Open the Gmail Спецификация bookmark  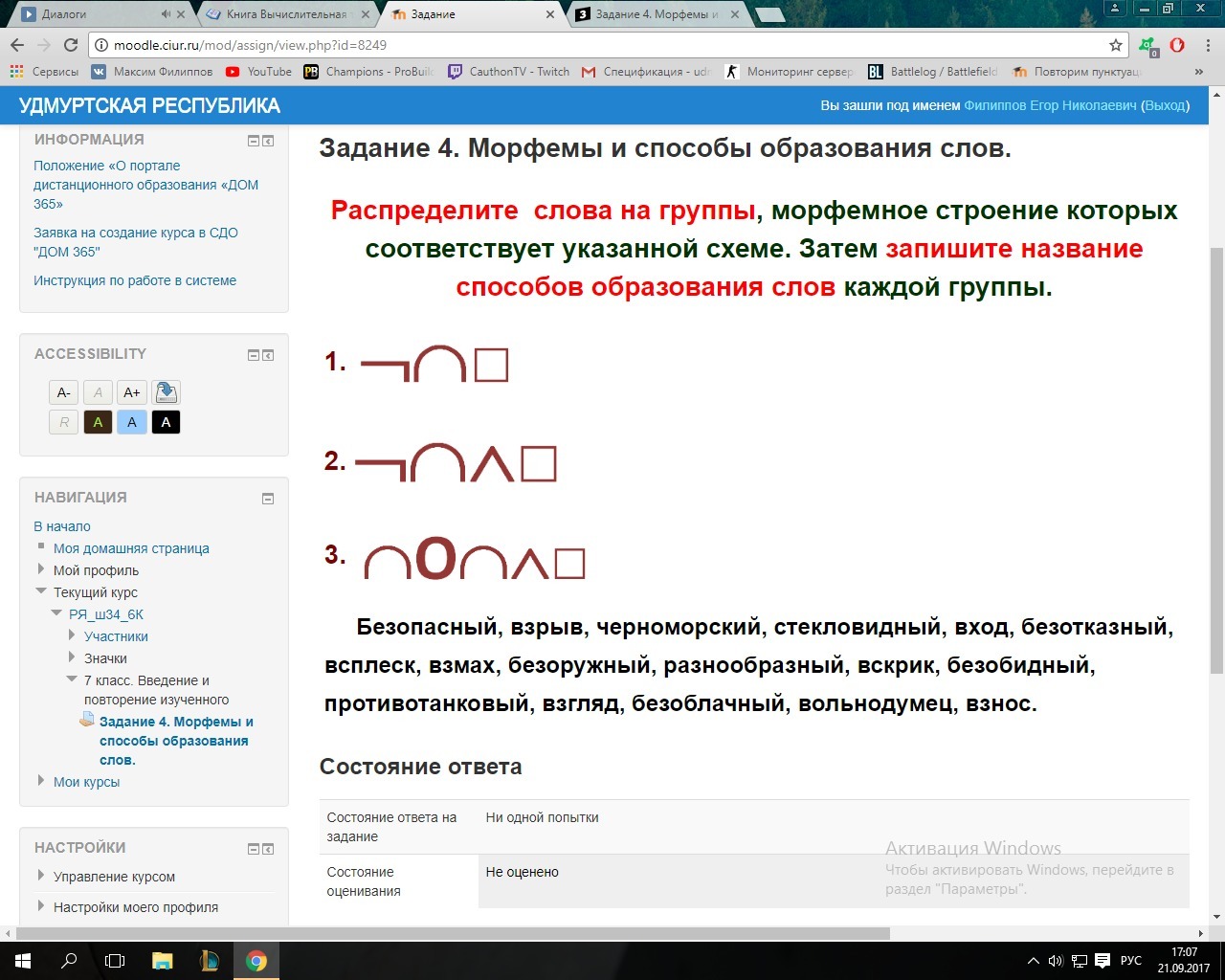tap(646, 72)
